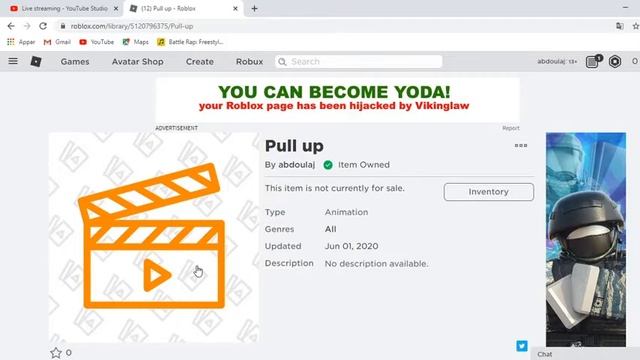Click the animation clapperboard thumbnail

pyautogui.click(x=154, y=237)
